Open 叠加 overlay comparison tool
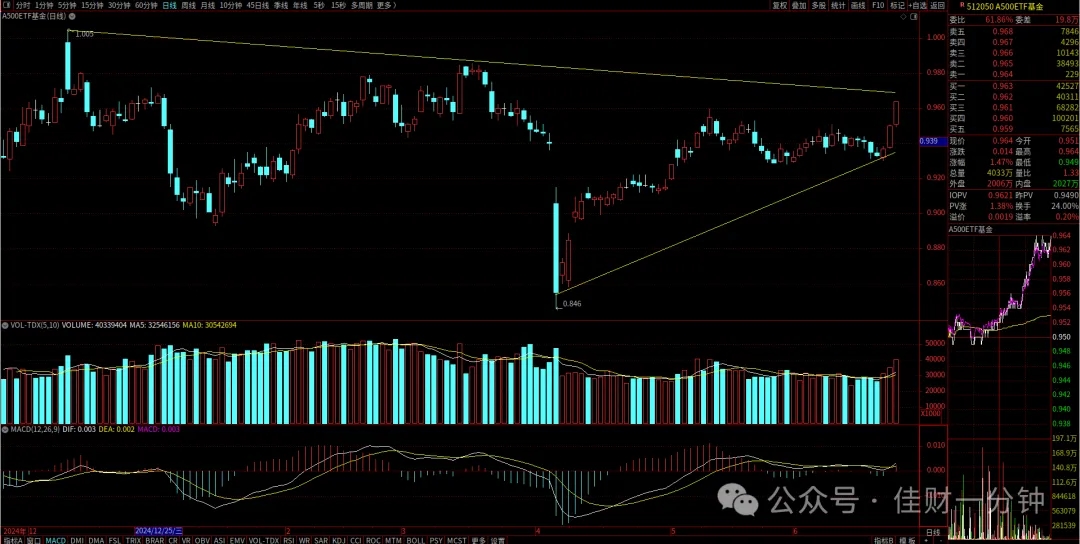This screenshot has height=544, width=1080. point(799,5)
